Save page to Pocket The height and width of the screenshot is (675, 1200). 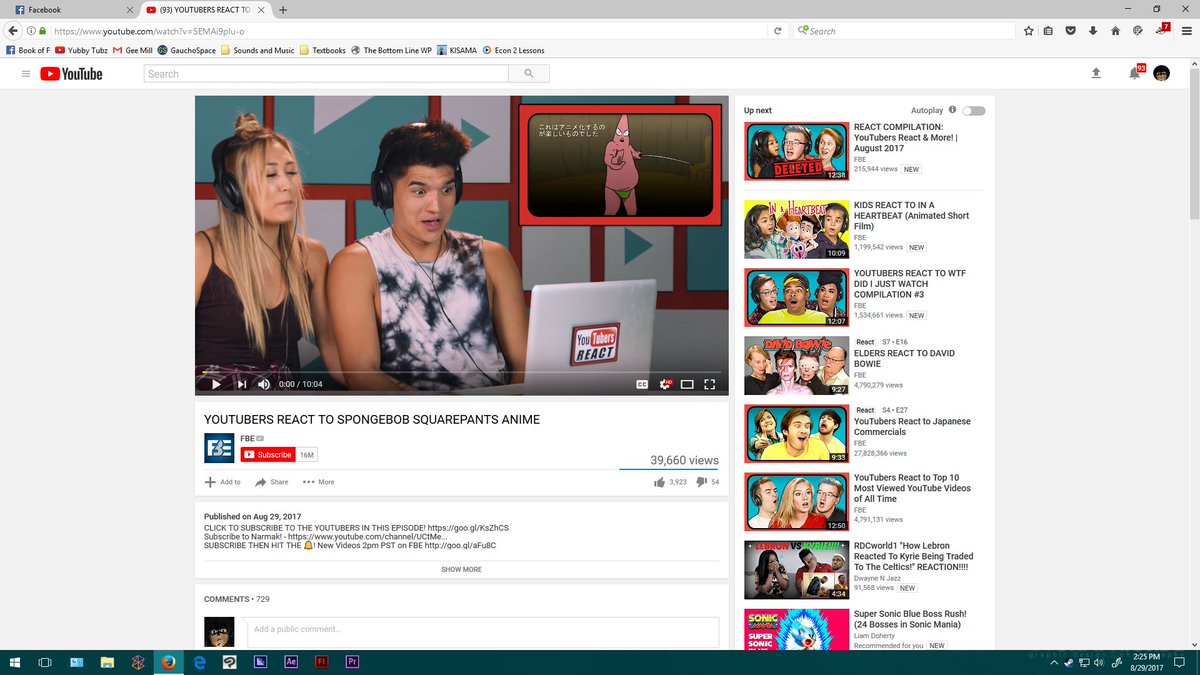(1070, 31)
